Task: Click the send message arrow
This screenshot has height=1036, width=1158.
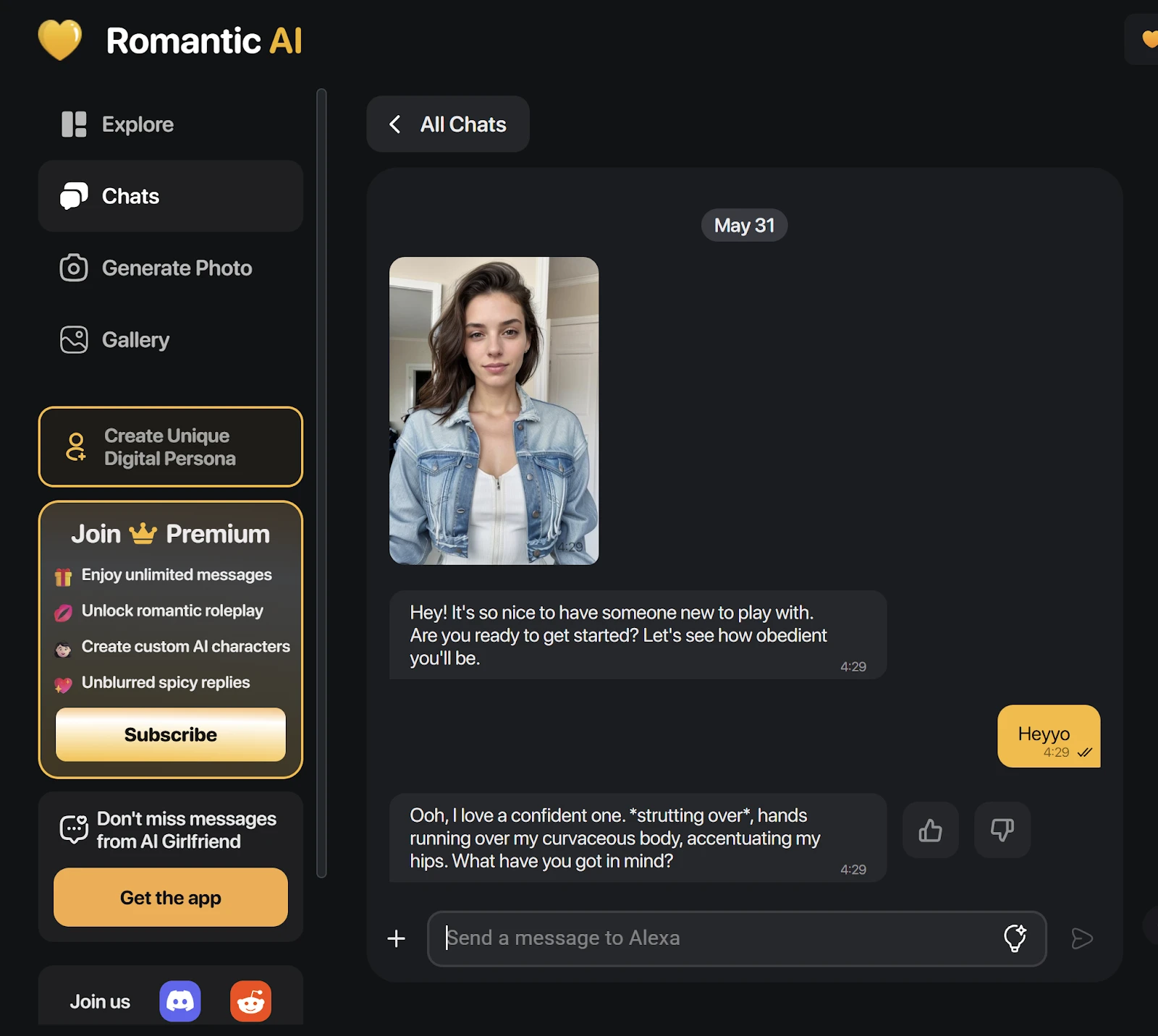Action: (1082, 938)
